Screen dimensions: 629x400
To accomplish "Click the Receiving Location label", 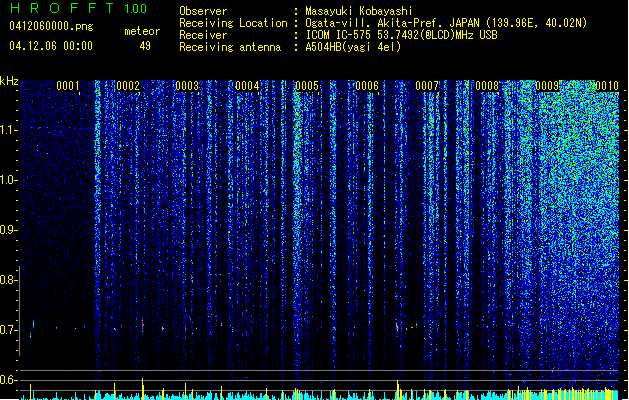I will tap(233, 23).
